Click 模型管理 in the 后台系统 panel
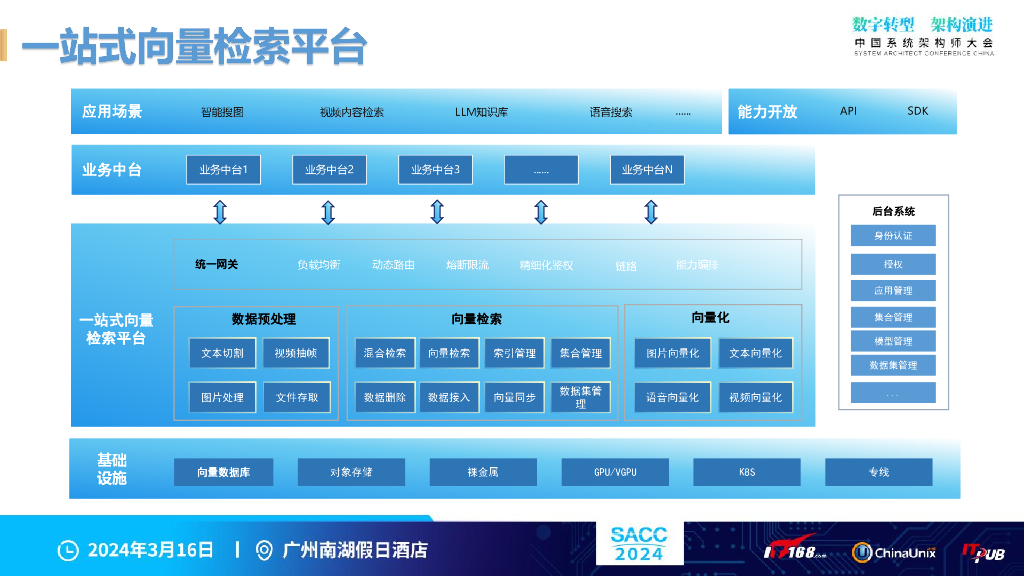This screenshot has height=576, width=1024. (x=893, y=341)
